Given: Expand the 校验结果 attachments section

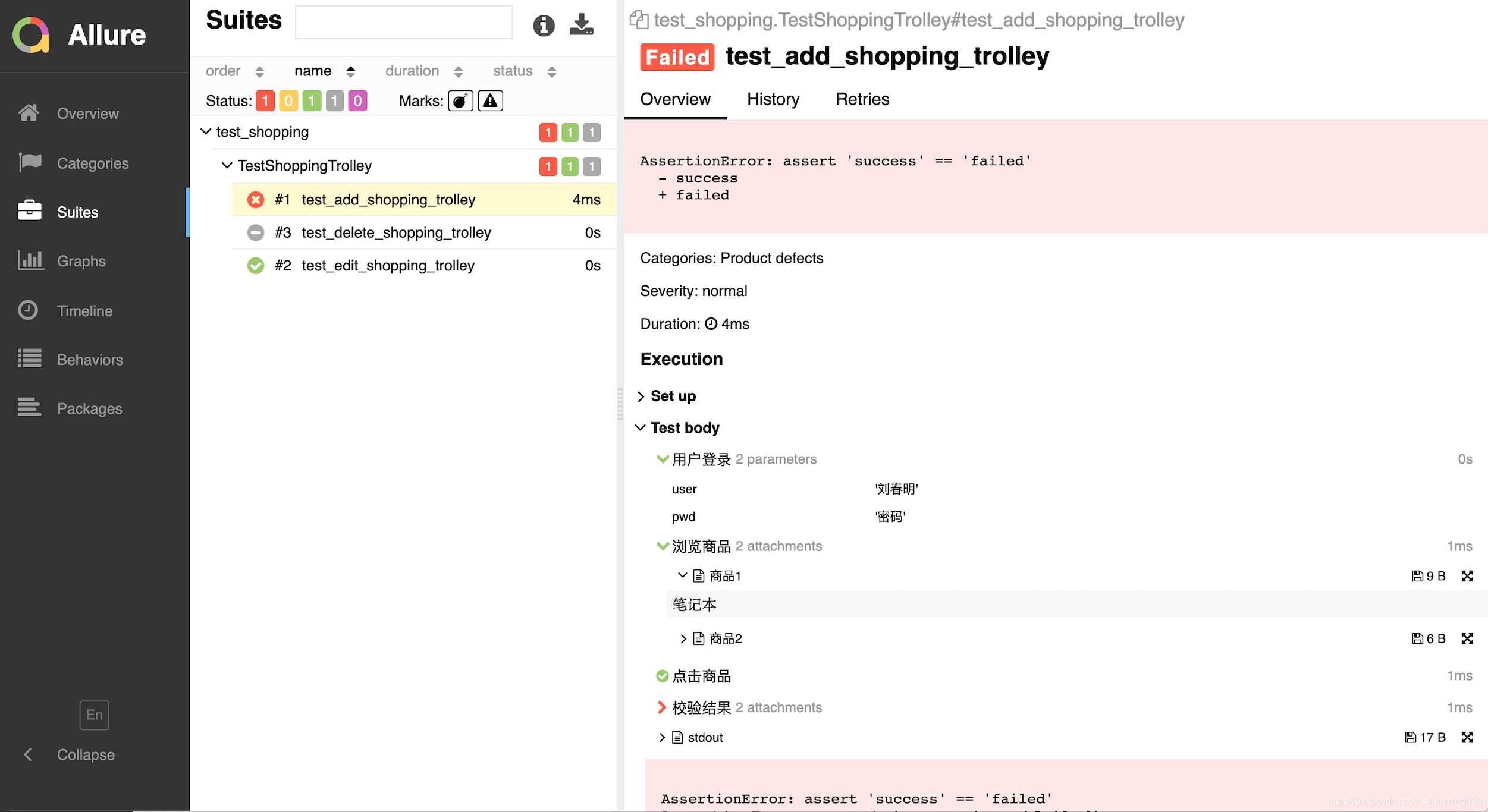Looking at the screenshot, I should pos(662,707).
